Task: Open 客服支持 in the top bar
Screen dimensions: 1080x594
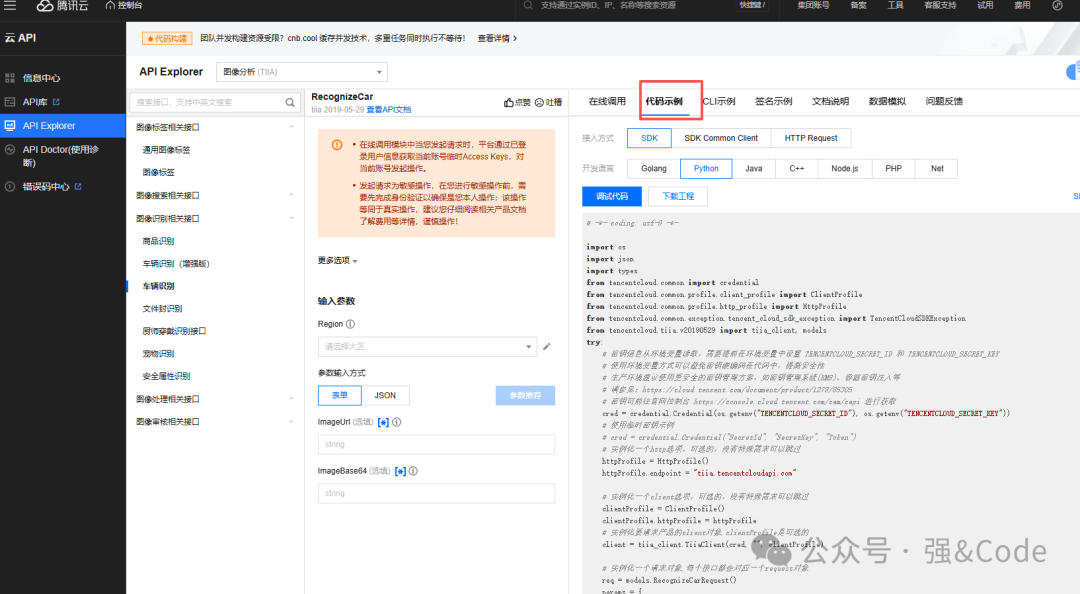Action: pos(940,6)
